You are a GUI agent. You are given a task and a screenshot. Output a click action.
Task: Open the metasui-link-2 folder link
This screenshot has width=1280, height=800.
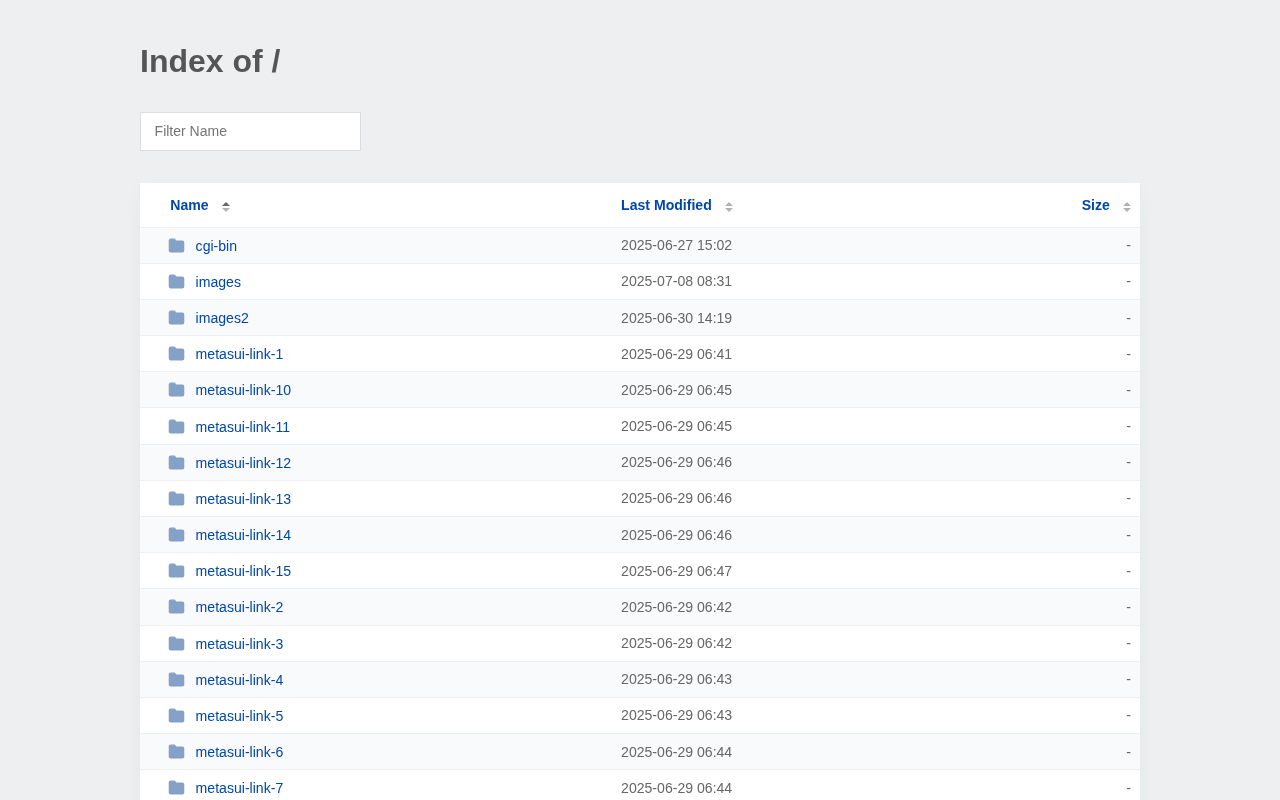click(x=239, y=607)
